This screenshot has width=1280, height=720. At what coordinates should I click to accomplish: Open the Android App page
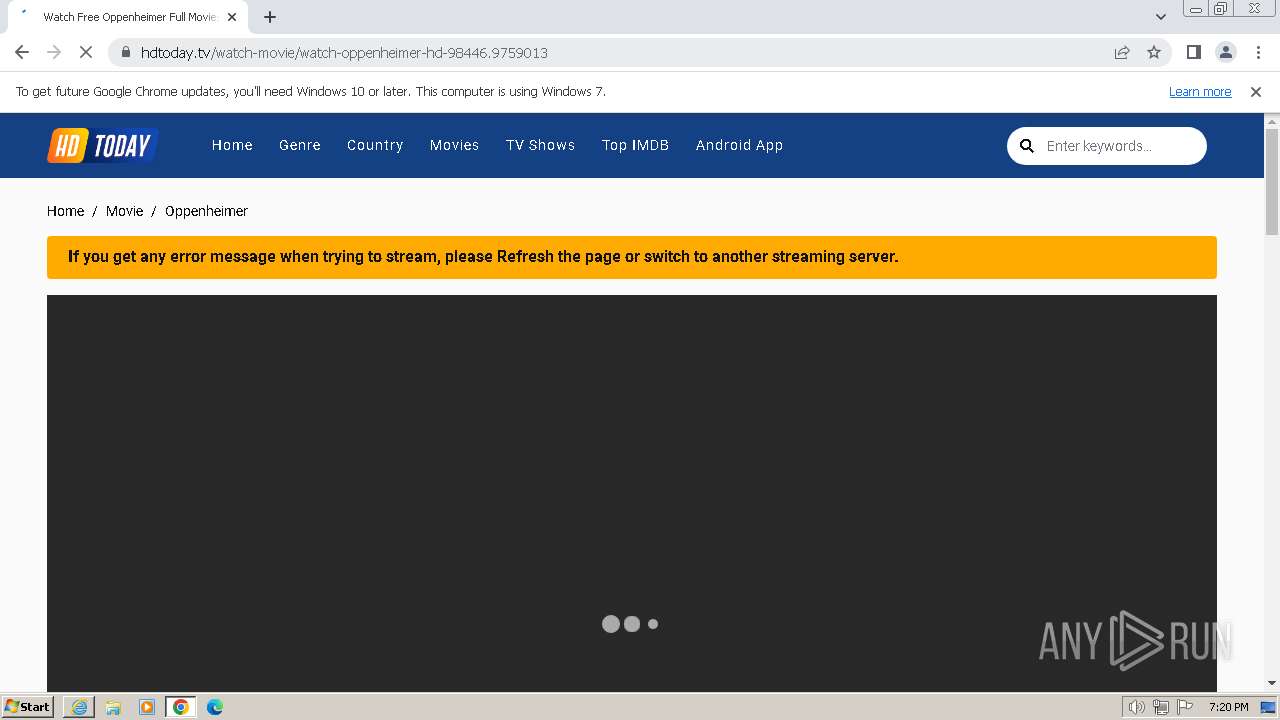point(739,145)
